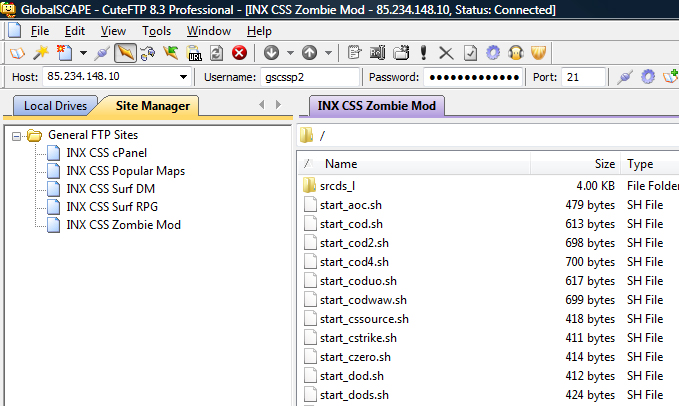
Task: Select the INX CSS cPanel site
Action: 107,153
